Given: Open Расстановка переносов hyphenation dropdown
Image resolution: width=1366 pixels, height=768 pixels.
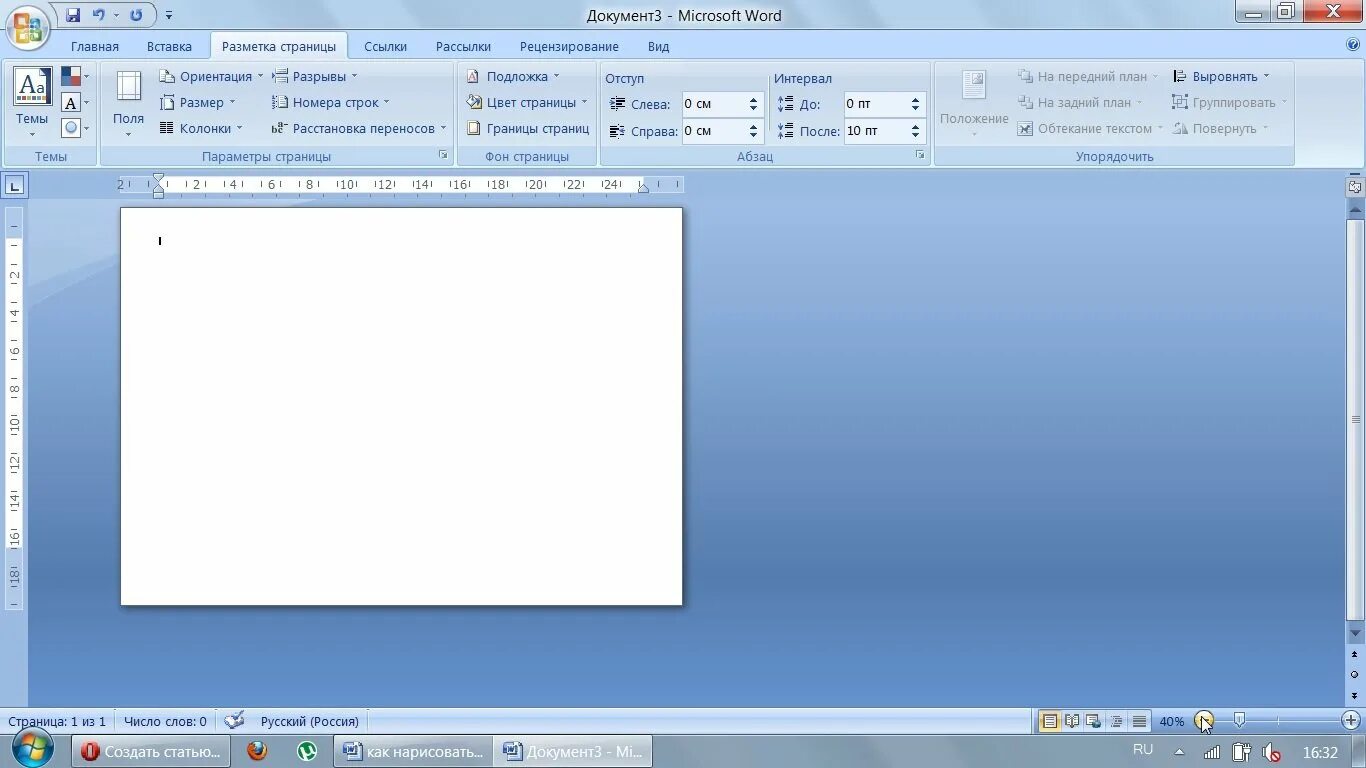Looking at the screenshot, I should click(x=359, y=128).
